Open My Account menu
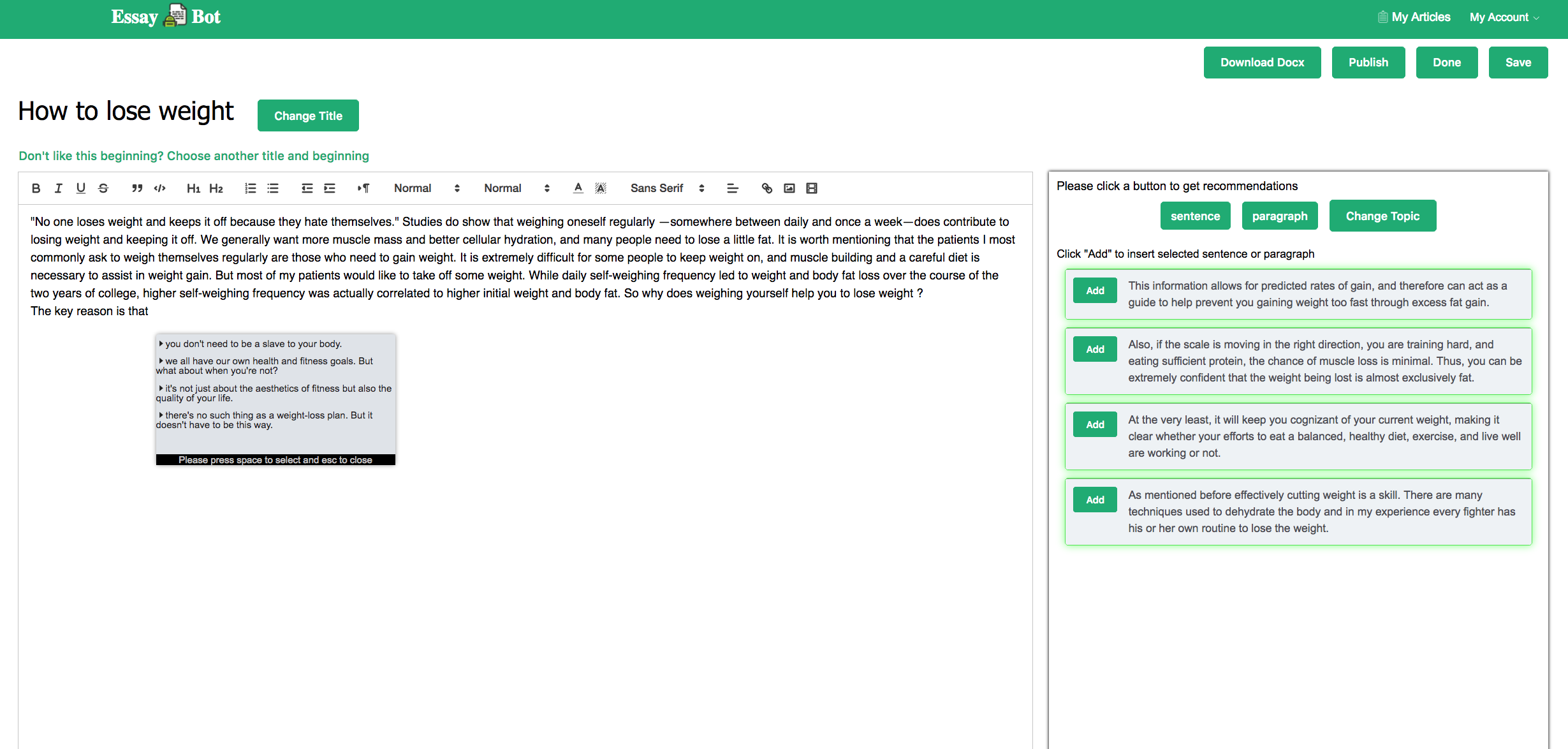 click(1504, 17)
